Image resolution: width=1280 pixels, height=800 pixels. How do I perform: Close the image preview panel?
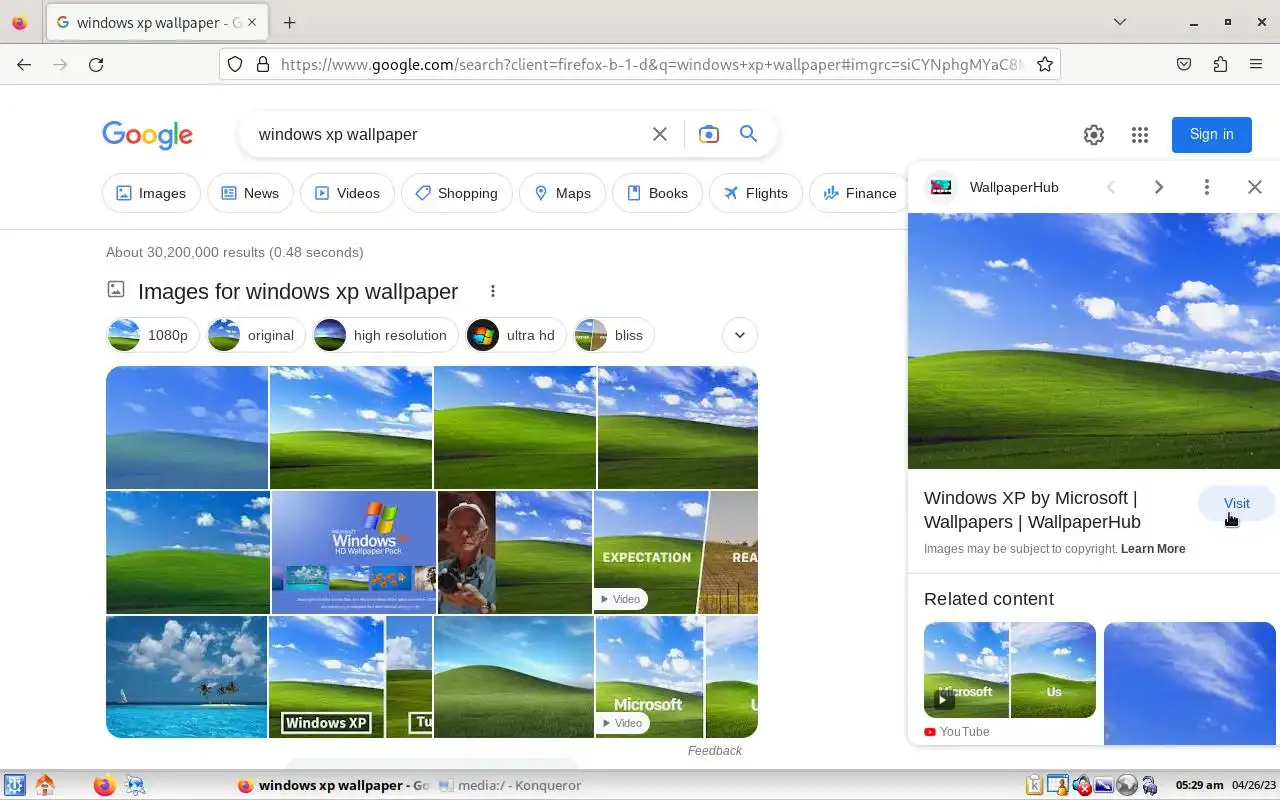(1255, 187)
